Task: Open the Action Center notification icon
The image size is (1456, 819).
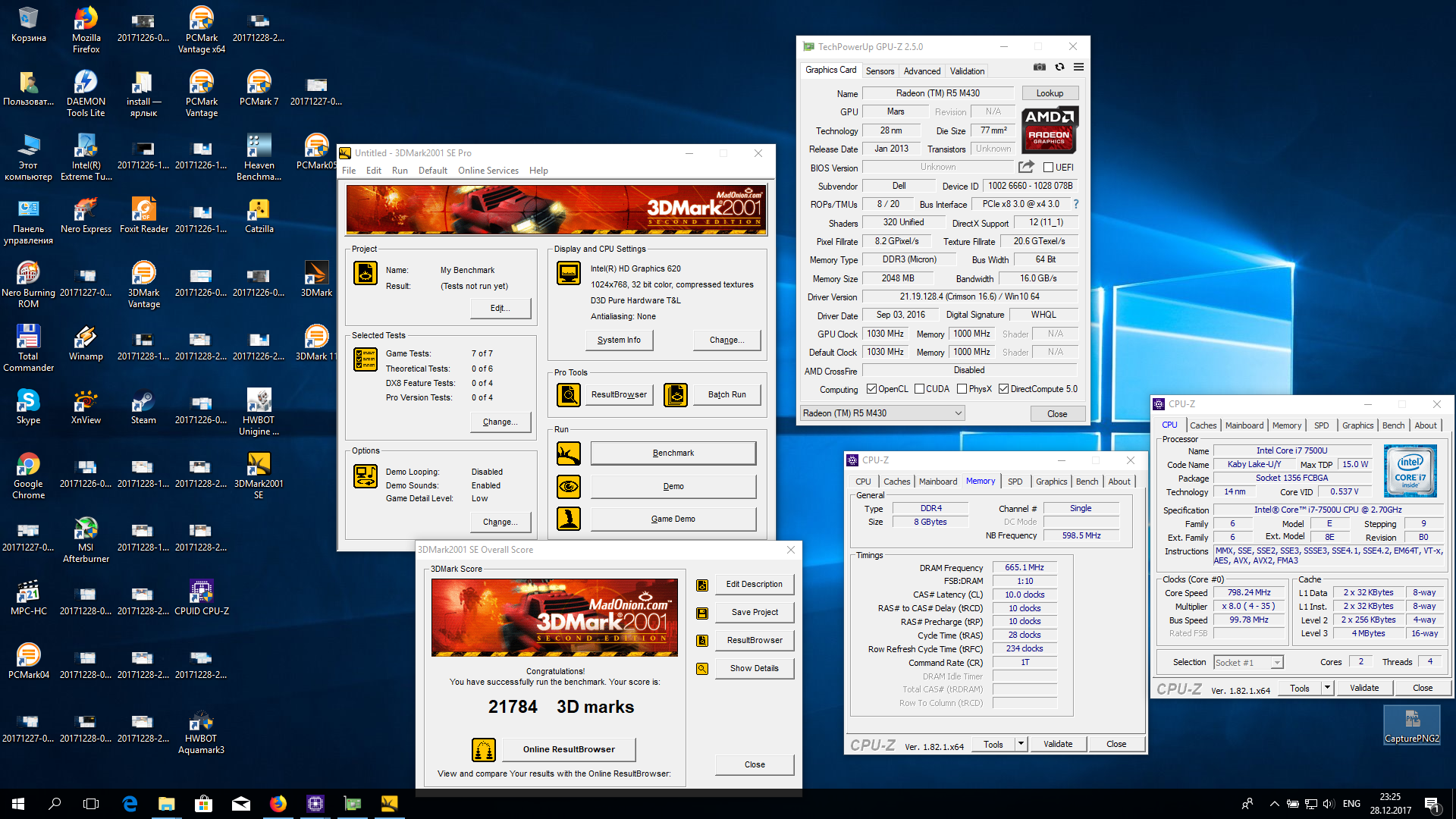Action: [1432, 804]
